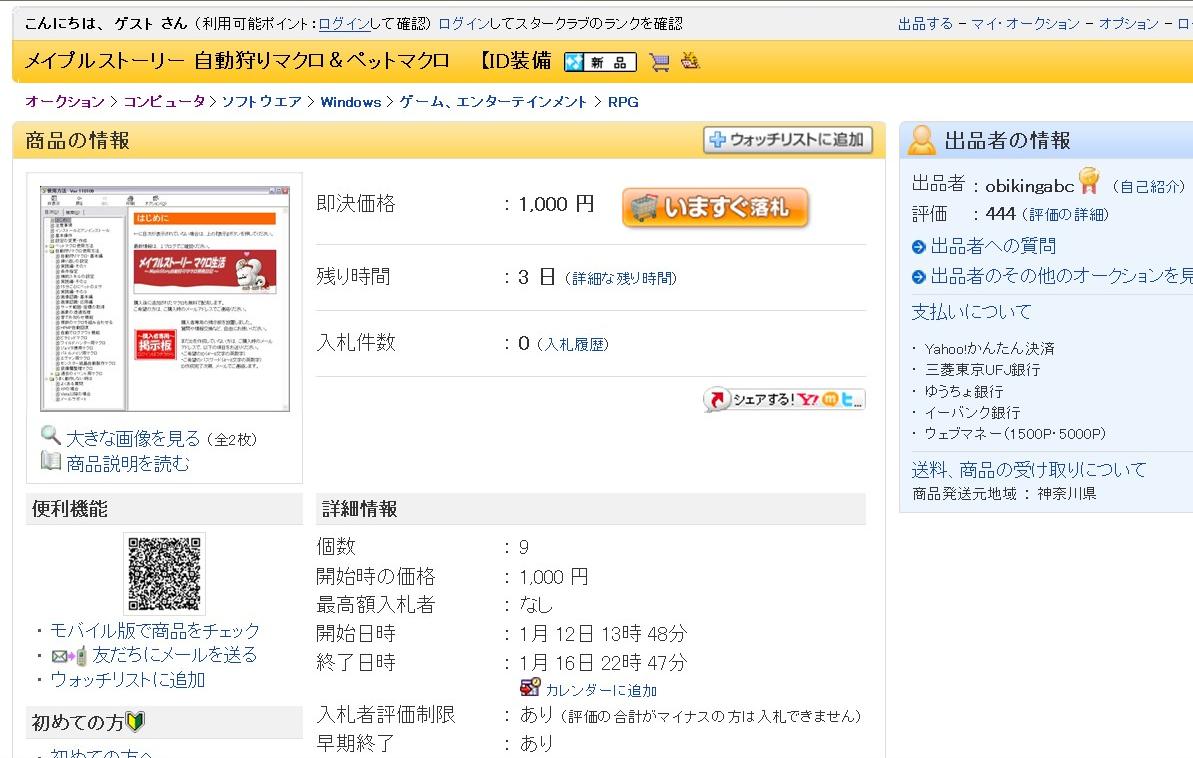Click モバイル版で商品をチェック link
The image size is (1193, 758).
tap(155, 631)
